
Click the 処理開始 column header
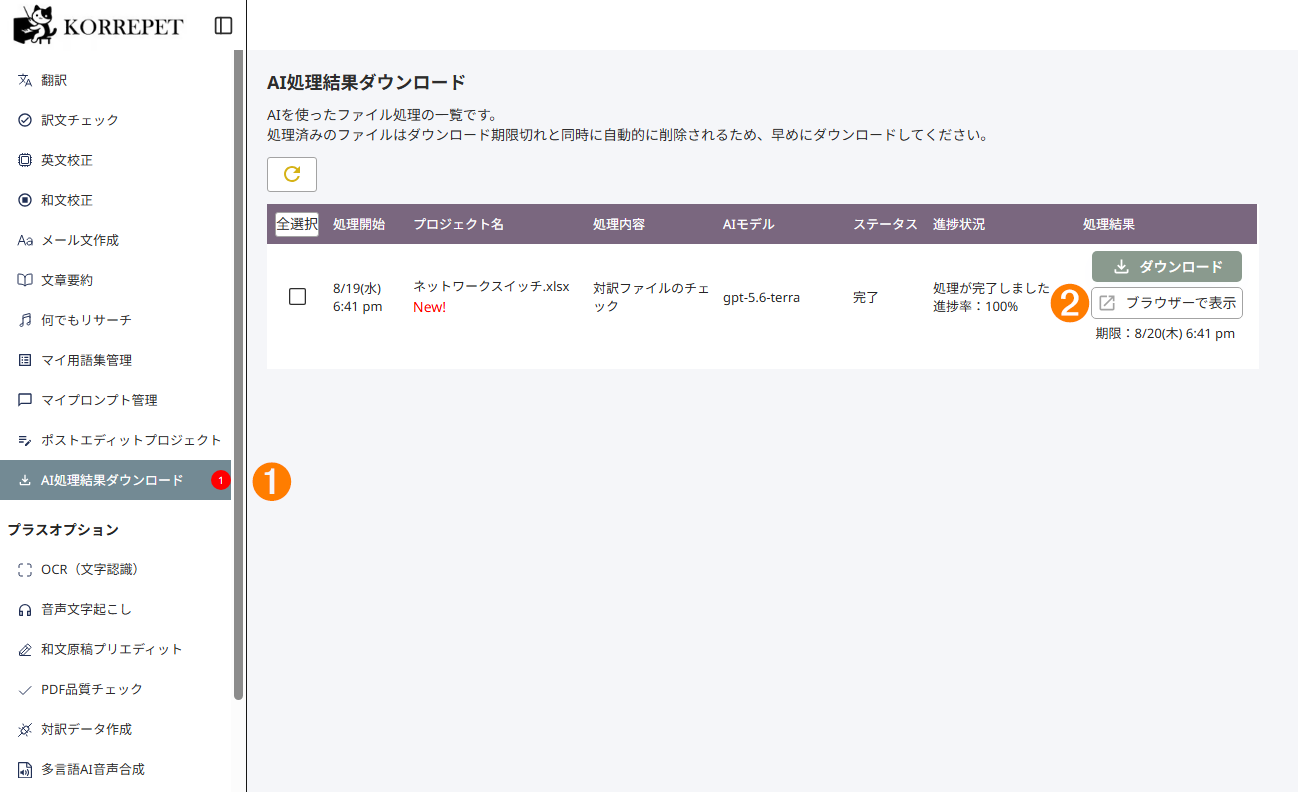pyautogui.click(x=359, y=224)
